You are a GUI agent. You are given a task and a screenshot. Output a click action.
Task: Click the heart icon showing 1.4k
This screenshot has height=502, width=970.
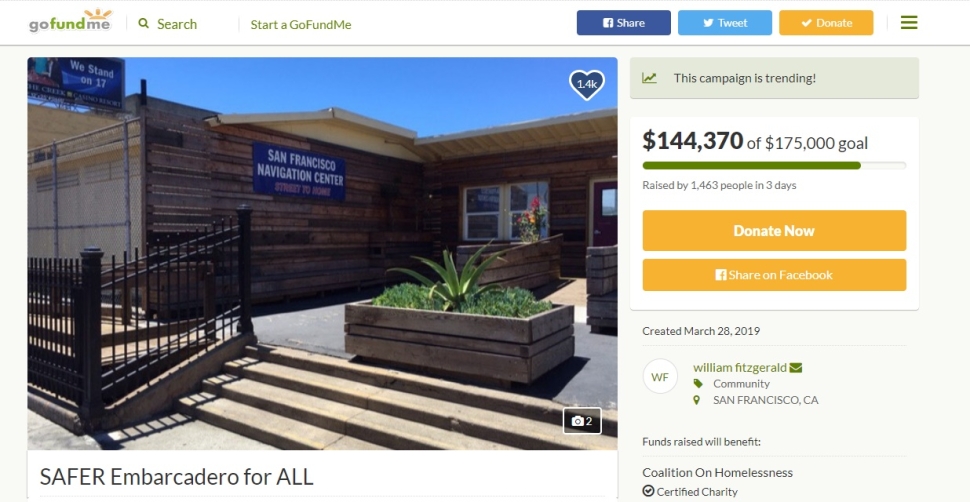pyautogui.click(x=586, y=85)
